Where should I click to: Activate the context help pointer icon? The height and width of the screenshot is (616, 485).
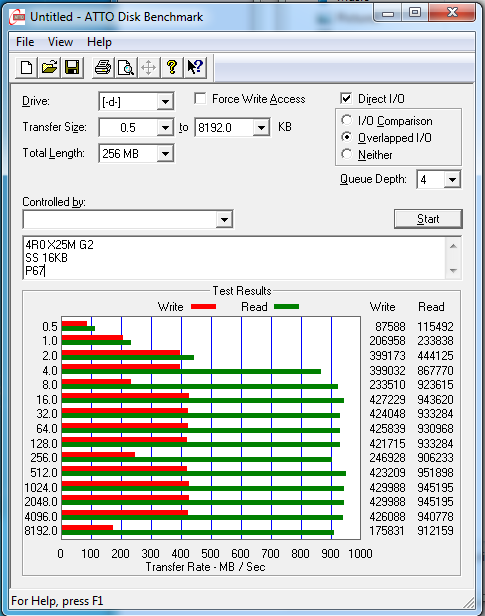(195, 68)
